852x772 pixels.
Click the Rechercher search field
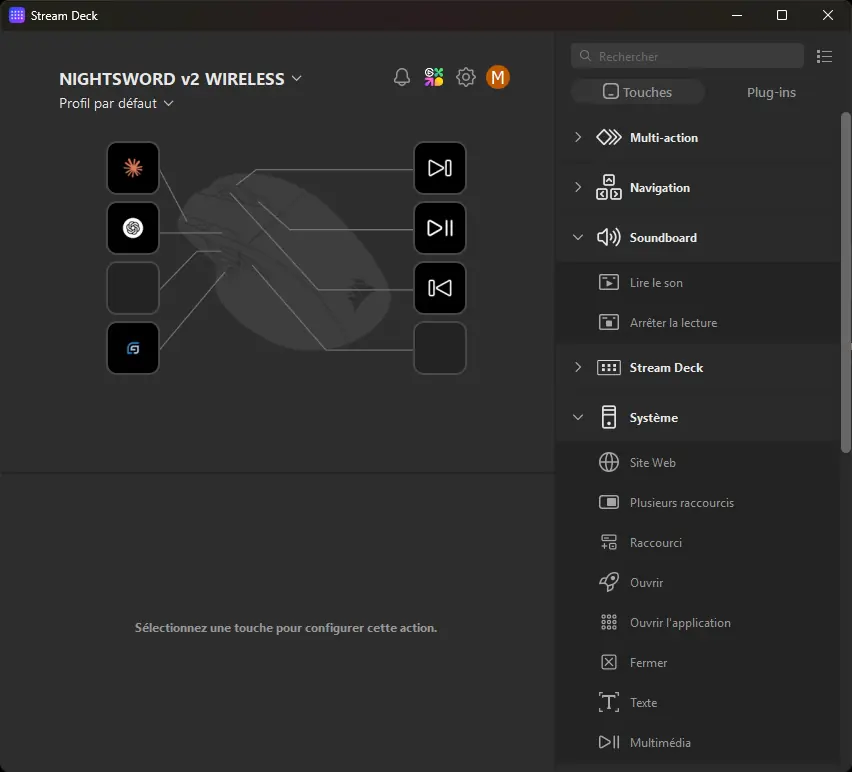click(x=687, y=56)
